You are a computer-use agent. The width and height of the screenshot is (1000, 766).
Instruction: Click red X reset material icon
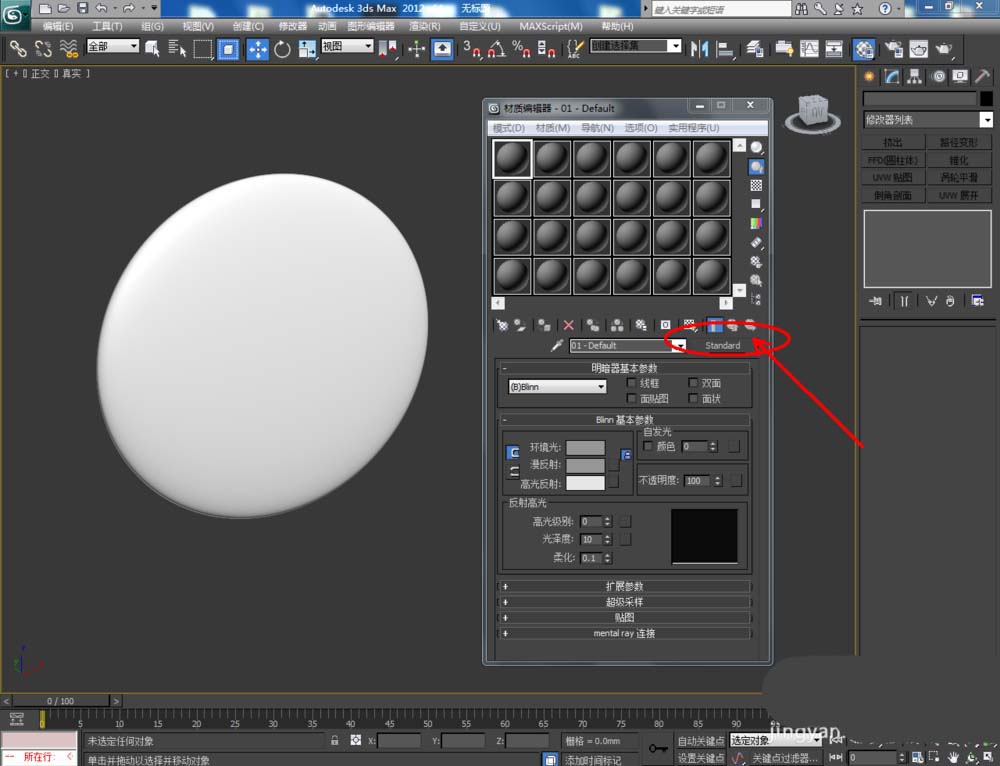pos(569,325)
